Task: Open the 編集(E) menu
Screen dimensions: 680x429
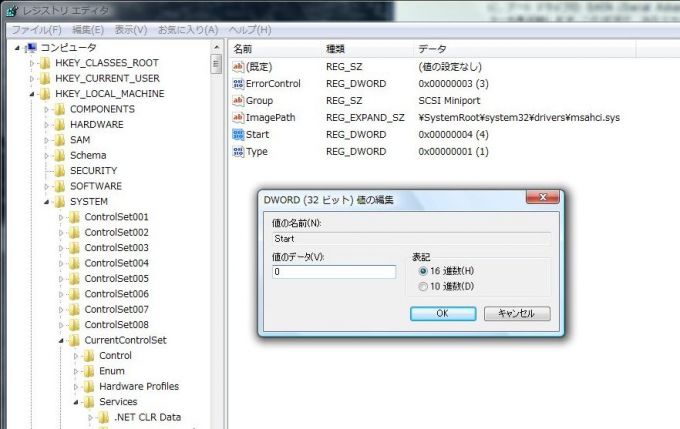Action: (88, 29)
